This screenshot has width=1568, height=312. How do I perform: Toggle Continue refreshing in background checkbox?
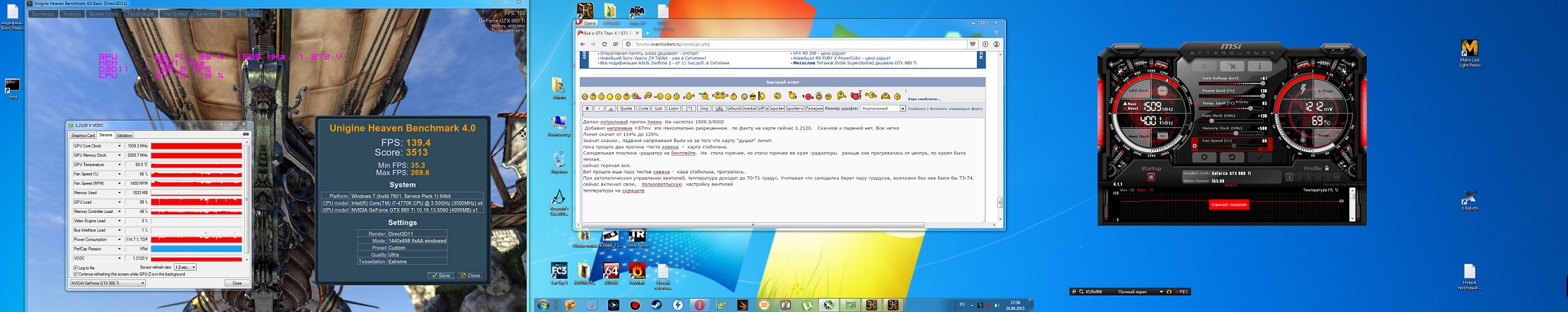pos(76,274)
